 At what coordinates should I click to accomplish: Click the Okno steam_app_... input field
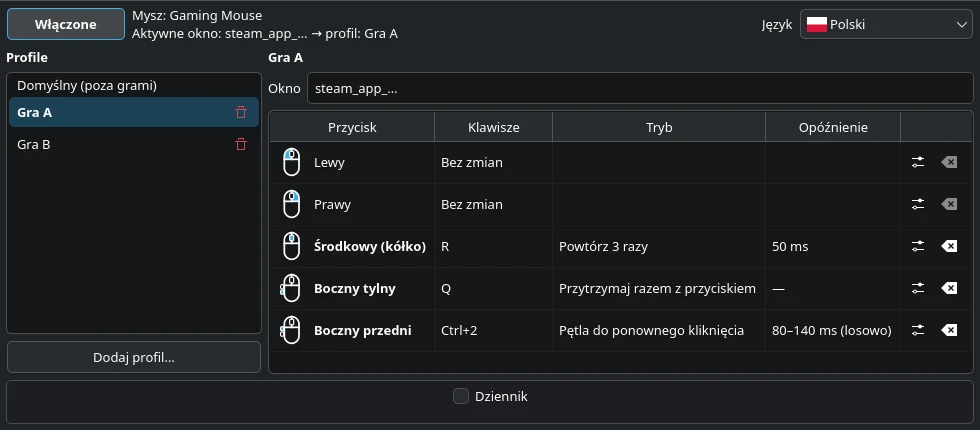640,89
